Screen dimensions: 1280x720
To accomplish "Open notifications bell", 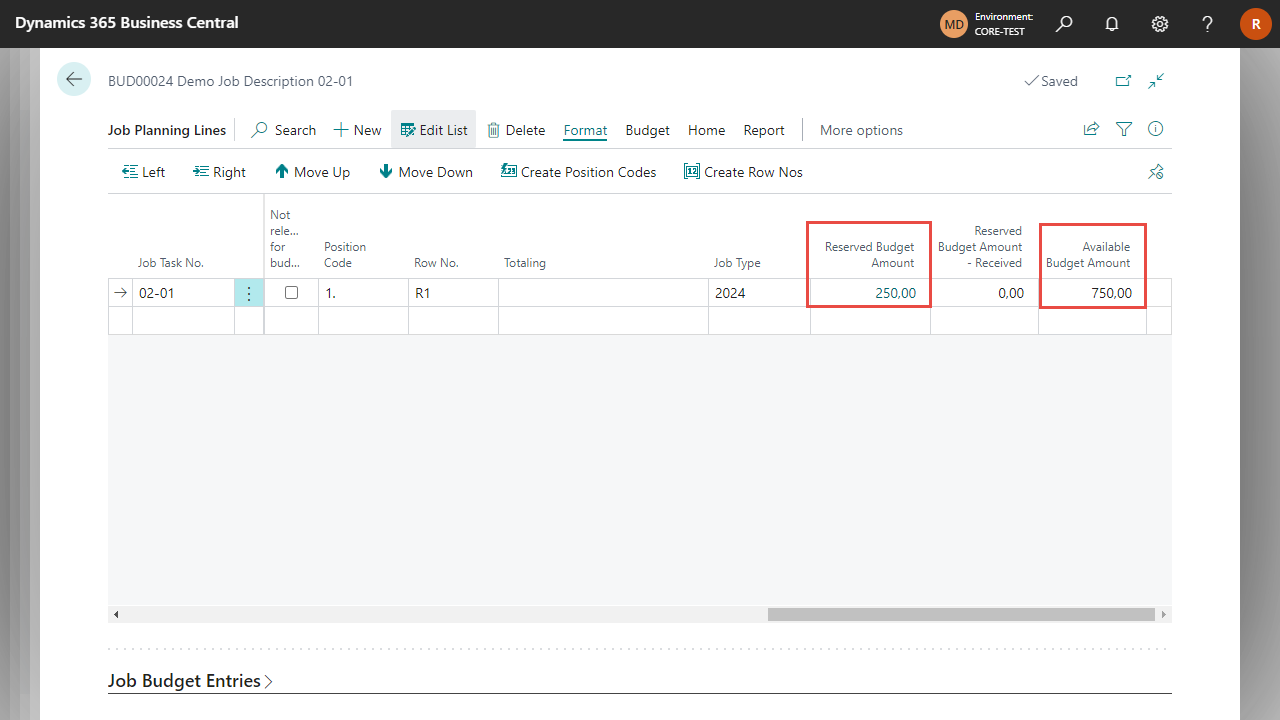I will click(1112, 23).
